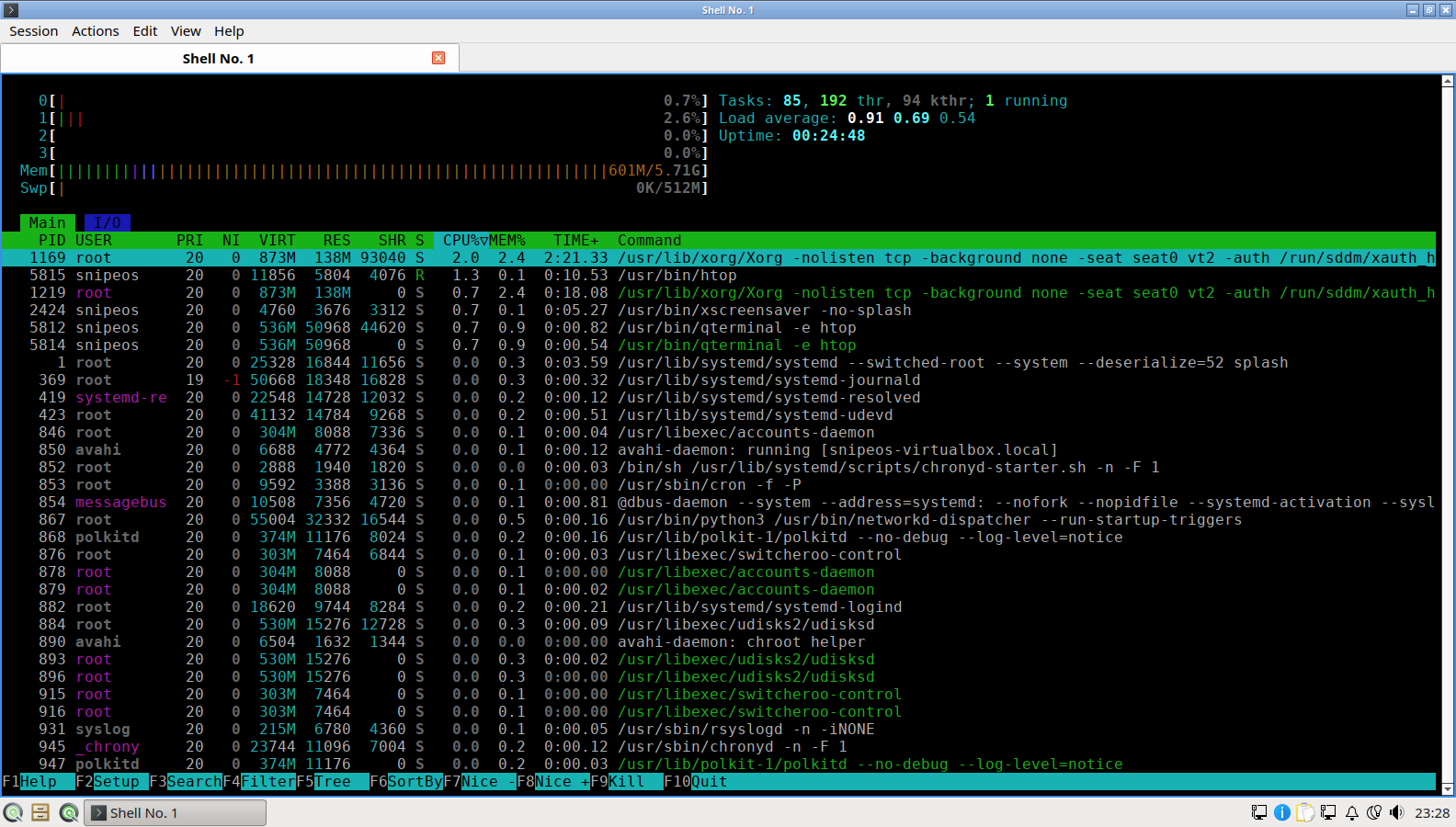The width and height of the screenshot is (1456, 827).
Task: Sort by the TIME+ column header
Action: (x=576, y=241)
